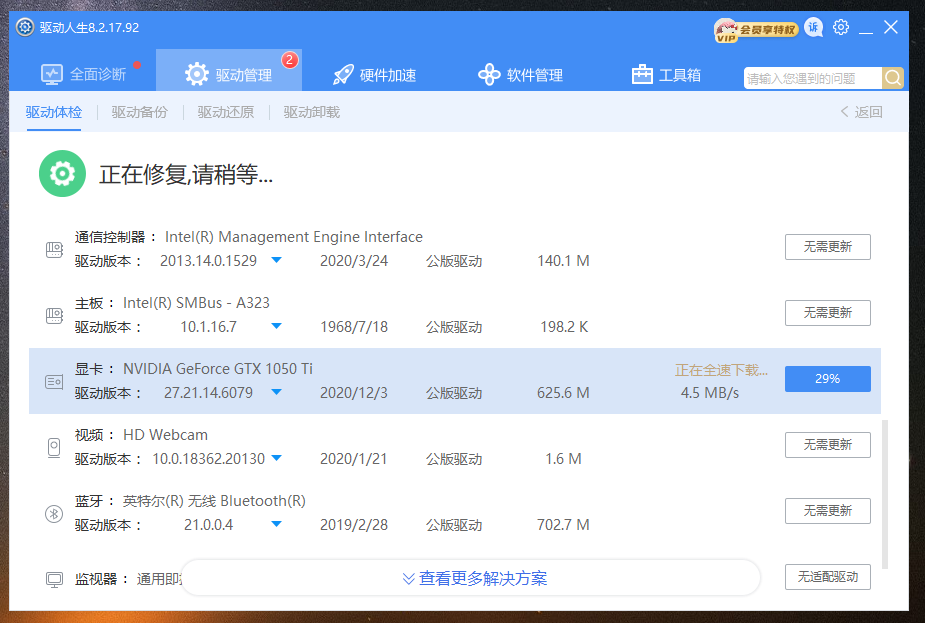Expand version dropdown for 27.21.14.6079
Image resolution: width=925 pixels, height=623 pixels.
click(x=276, y=392)
